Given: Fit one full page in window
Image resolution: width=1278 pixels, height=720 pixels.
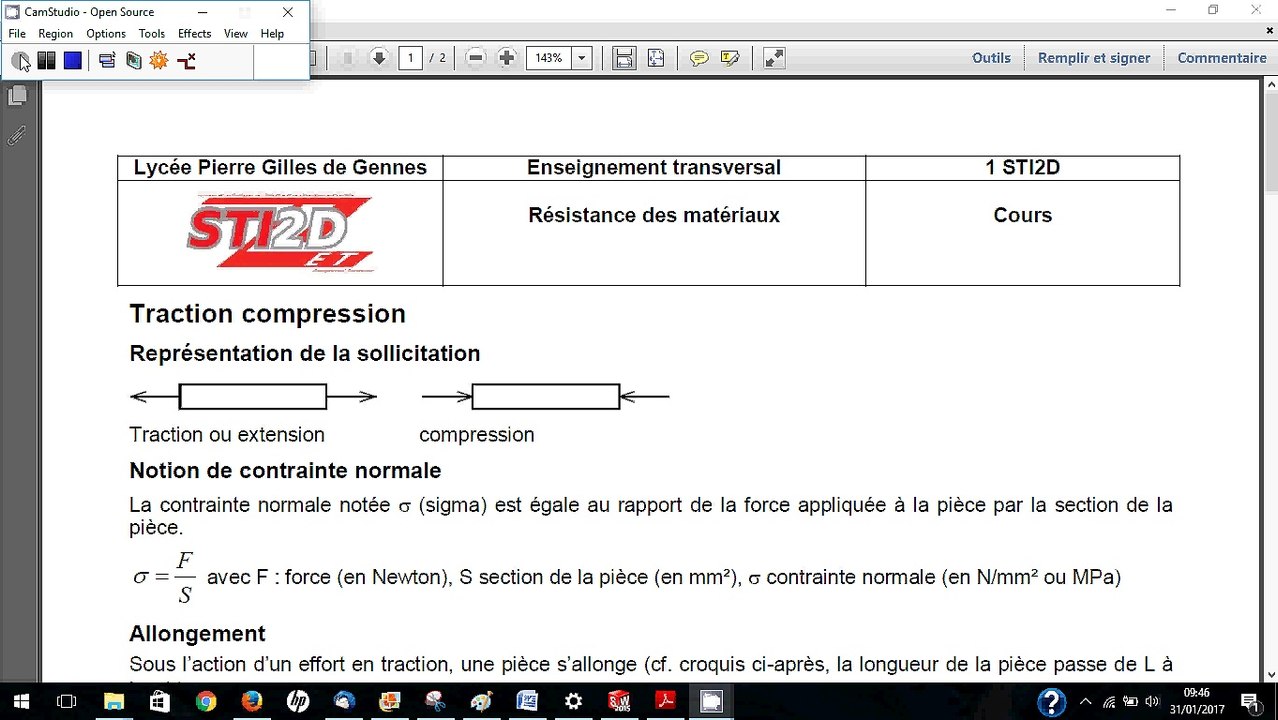Looking at the screenshot, I should pos(656,58).
